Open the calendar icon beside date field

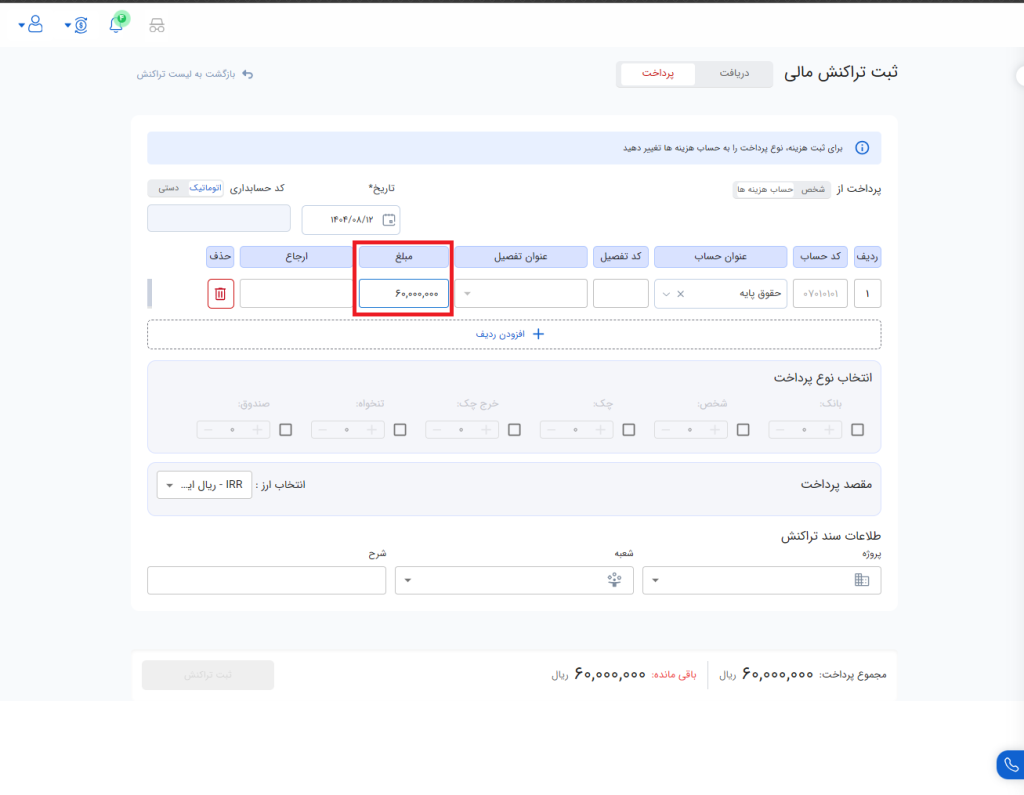[390, 220]
